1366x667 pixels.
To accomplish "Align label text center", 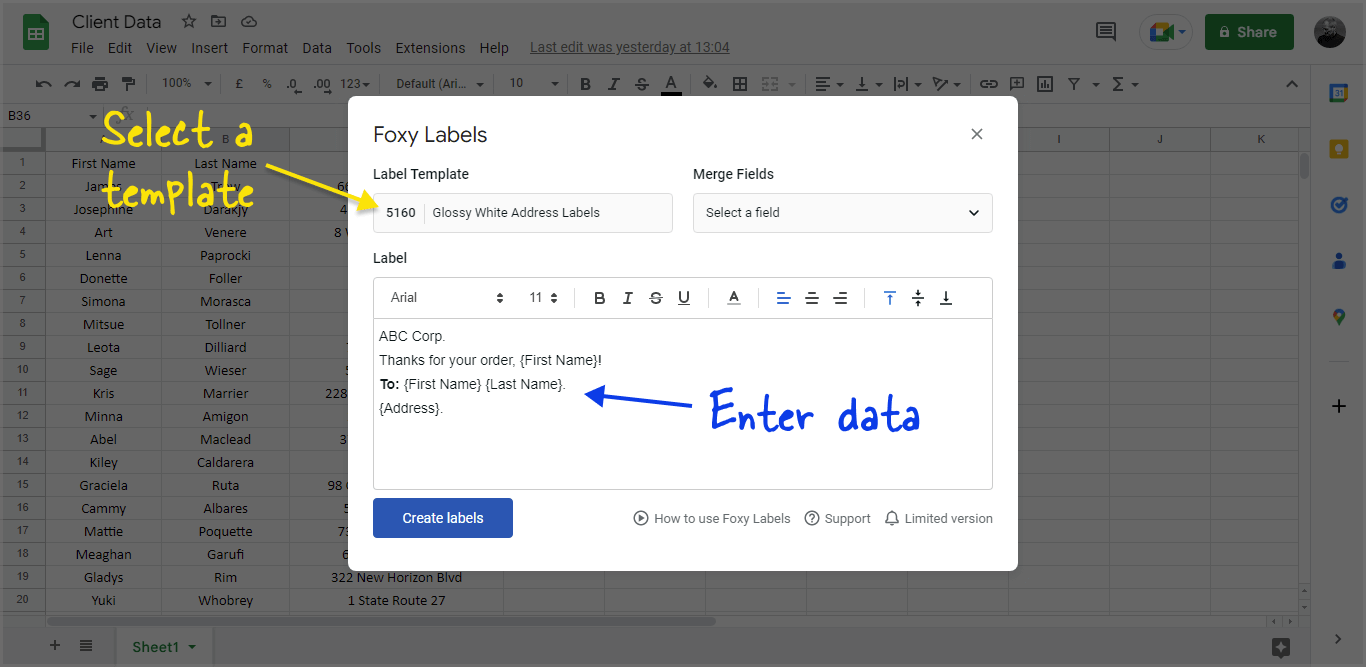I will (x=812, y=298).
